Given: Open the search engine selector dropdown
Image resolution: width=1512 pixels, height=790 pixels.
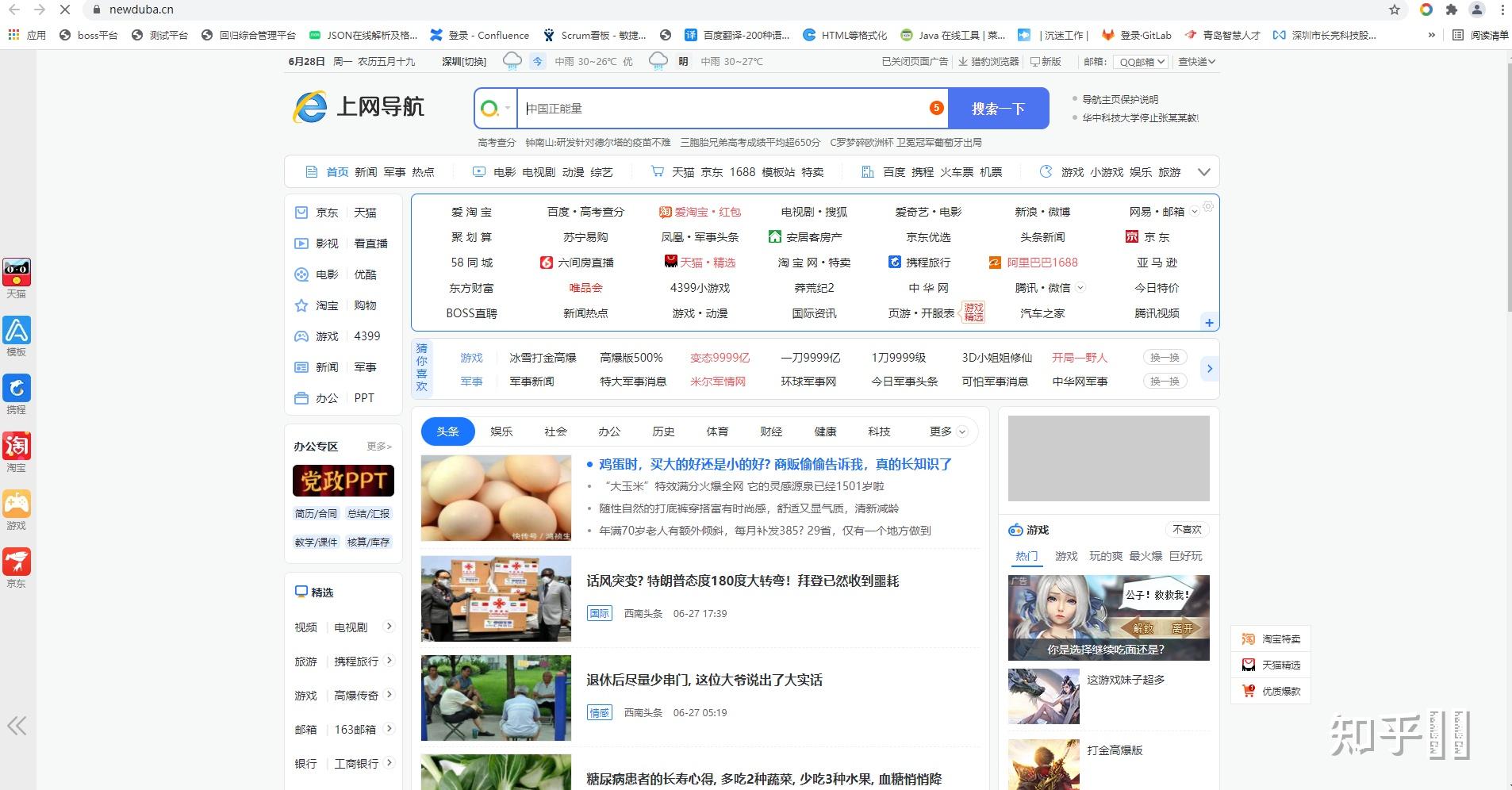Looking at the screenshot, I should tap(497, 108).
